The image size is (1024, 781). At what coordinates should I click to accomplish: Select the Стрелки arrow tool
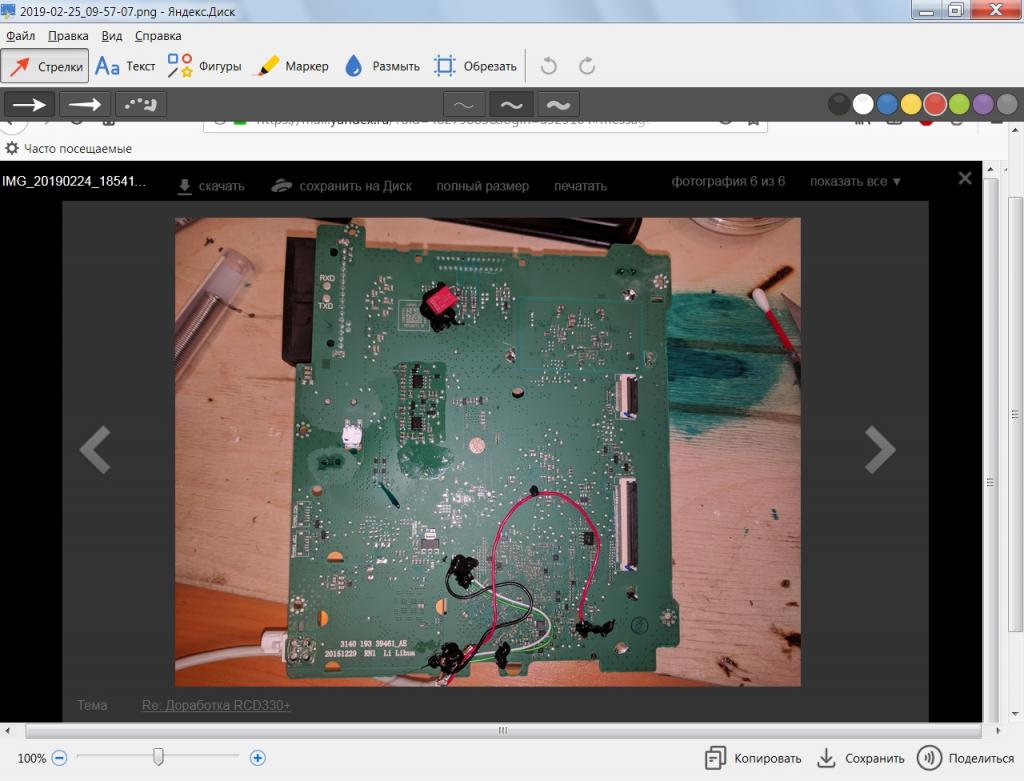click(x=44, y=66)
